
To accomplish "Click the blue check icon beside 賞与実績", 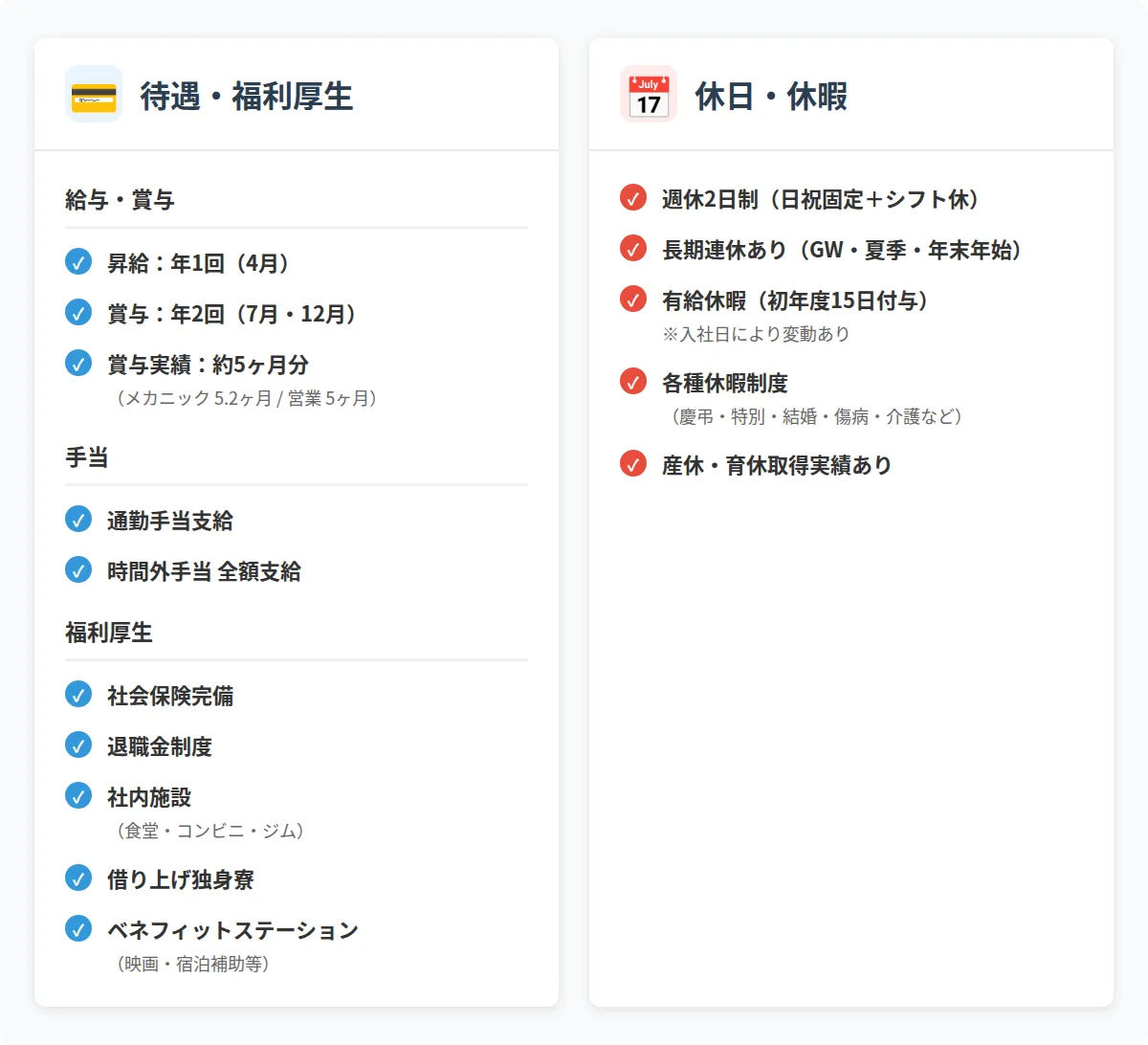I will coord(78,363).
